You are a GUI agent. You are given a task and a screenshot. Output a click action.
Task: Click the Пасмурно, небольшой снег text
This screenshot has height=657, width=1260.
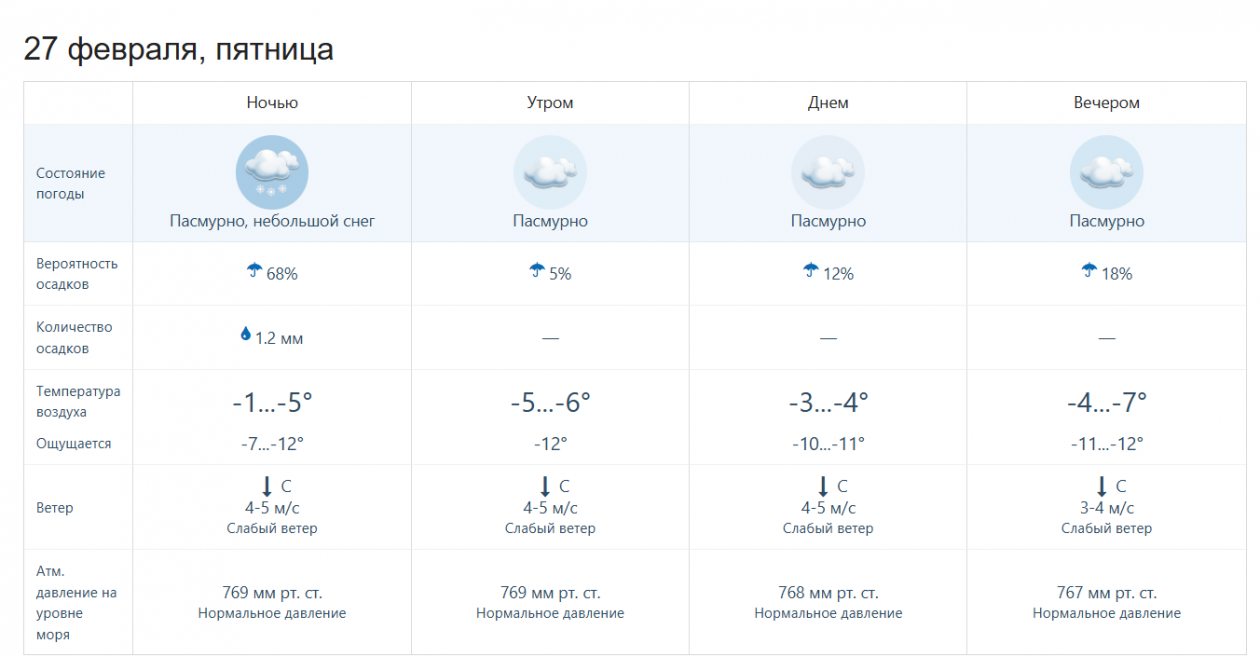[x=272, y=221]
